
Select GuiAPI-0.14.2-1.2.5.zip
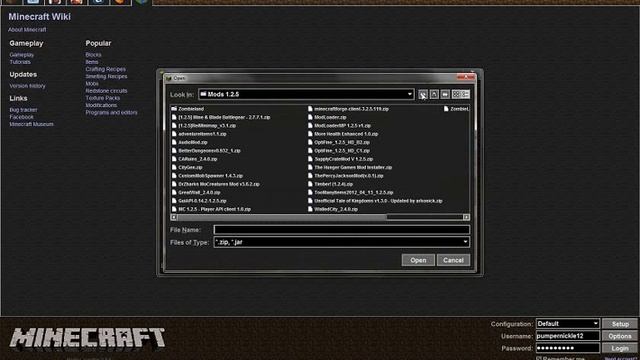click(199, 201)
